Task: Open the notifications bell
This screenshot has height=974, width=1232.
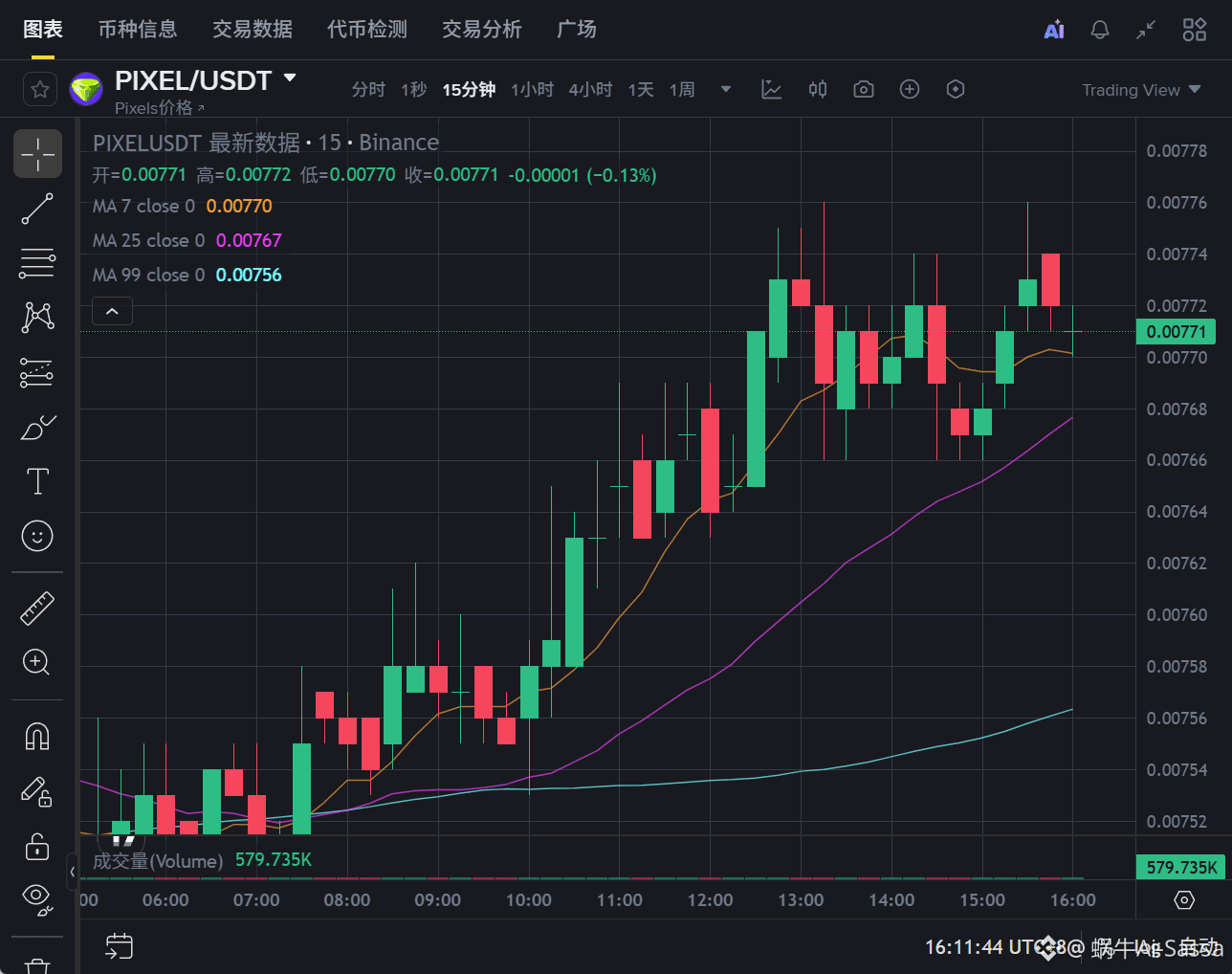Action: (1100, 30)
